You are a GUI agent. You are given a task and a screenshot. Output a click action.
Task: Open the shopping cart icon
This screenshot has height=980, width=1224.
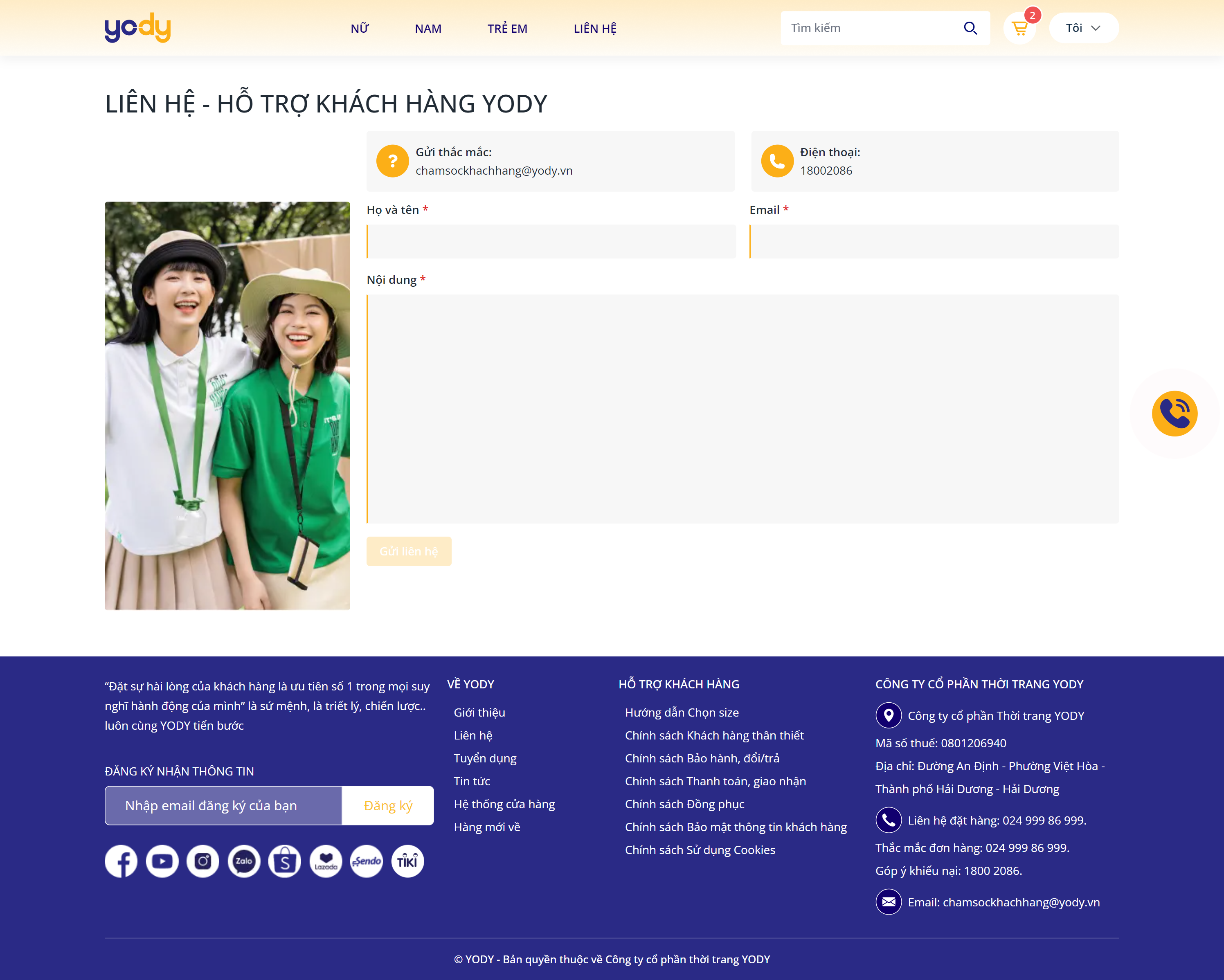(x=1019, y=28)
